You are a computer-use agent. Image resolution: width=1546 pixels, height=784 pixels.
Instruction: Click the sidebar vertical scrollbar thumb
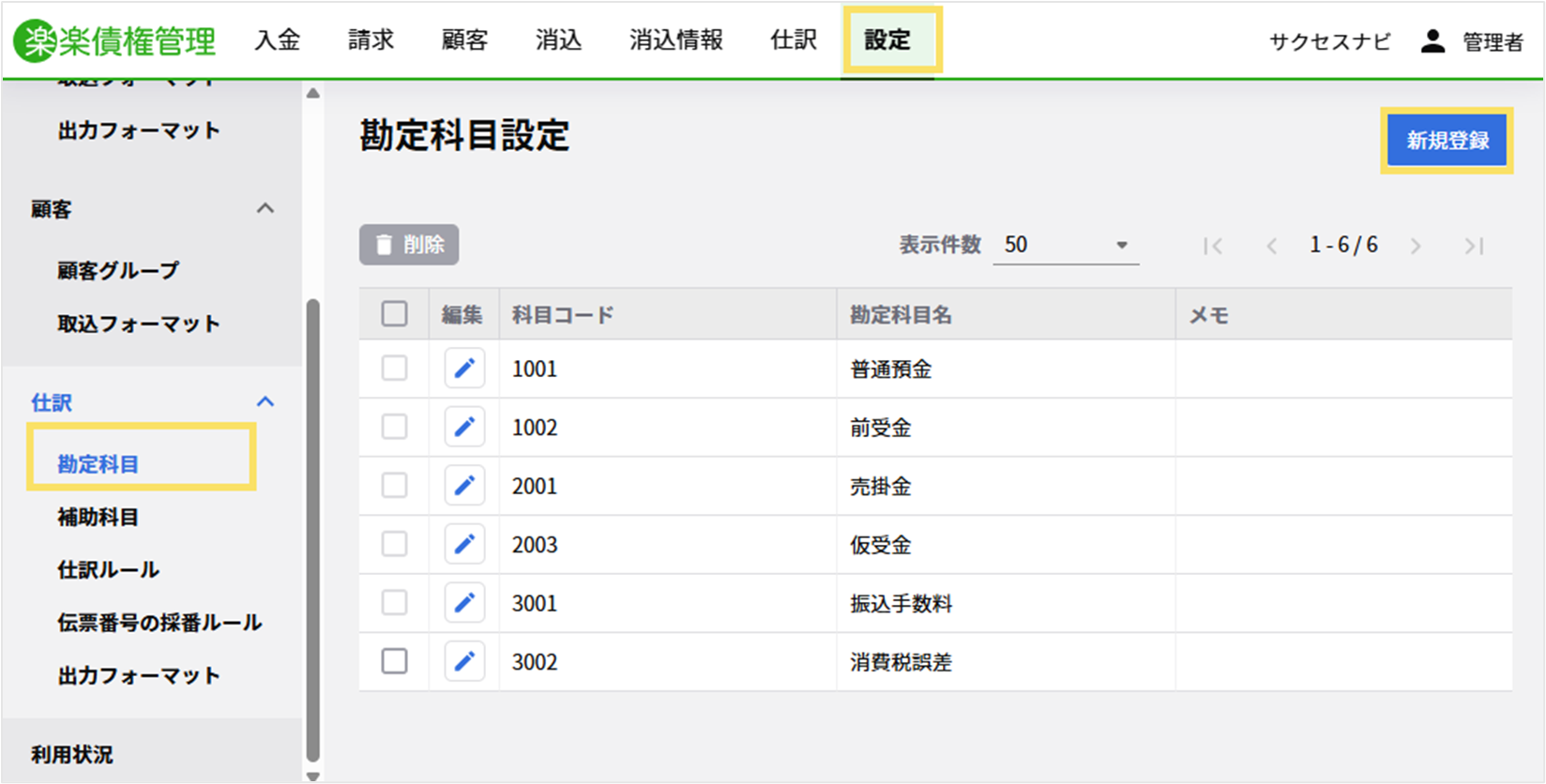point(313,530)
